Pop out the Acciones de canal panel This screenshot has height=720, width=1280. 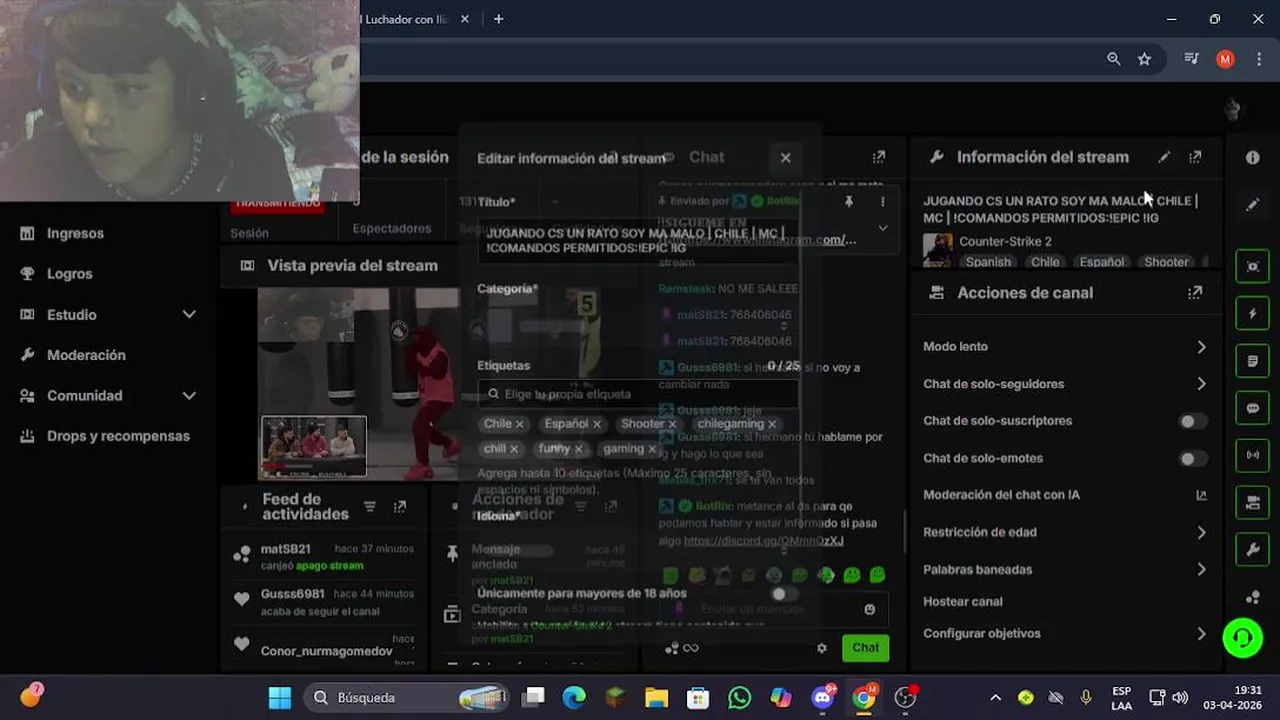1195,293
